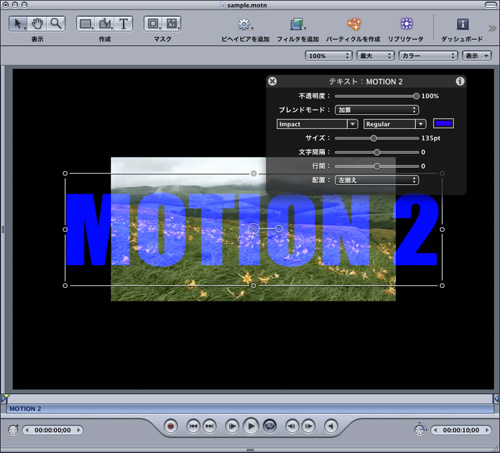Viewport: 500px width, 453px height.
Task: Adjust the opacity slider at 100%
Action: (416, 96)
